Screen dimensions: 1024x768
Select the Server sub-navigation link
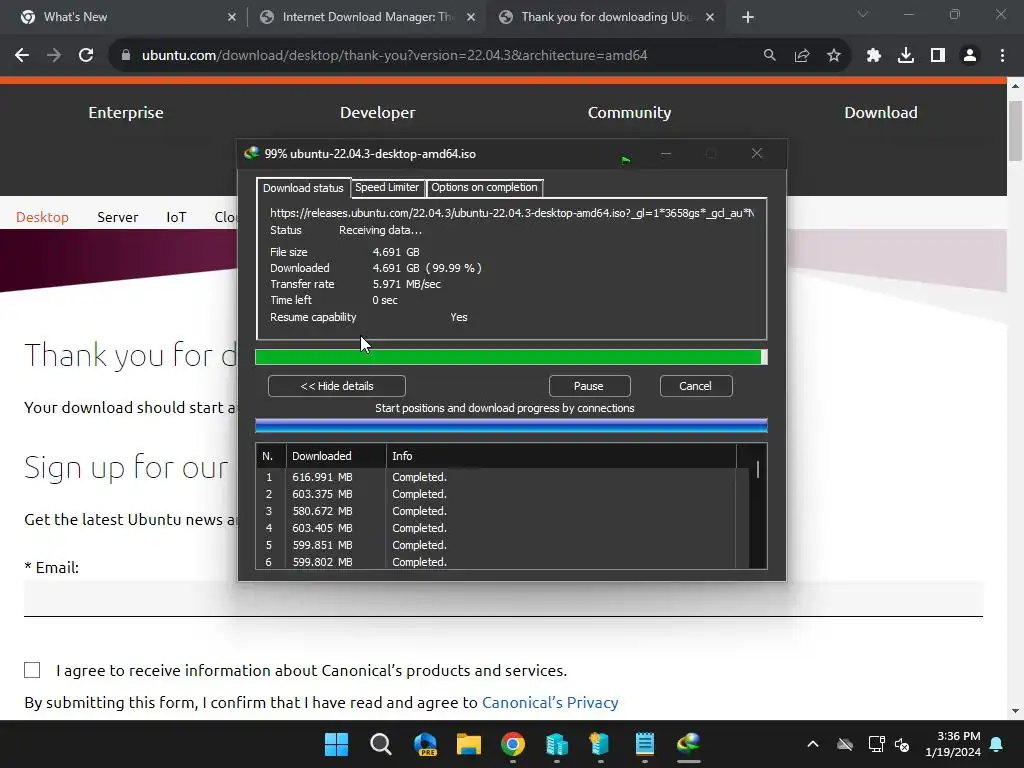click(118, 217)
